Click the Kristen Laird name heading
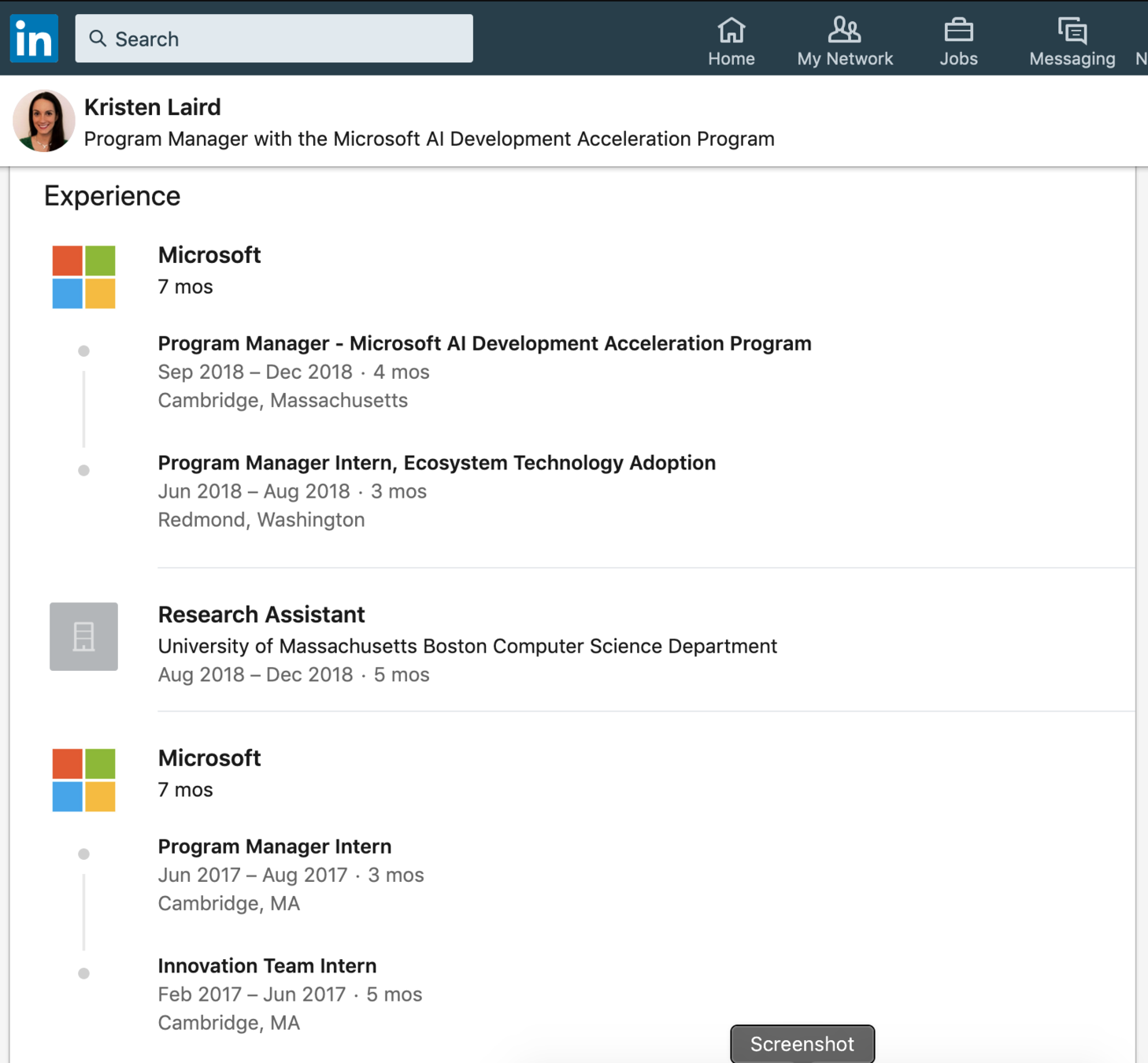The width and height of the screenshot is (1148, 1063). click(153, 107)
